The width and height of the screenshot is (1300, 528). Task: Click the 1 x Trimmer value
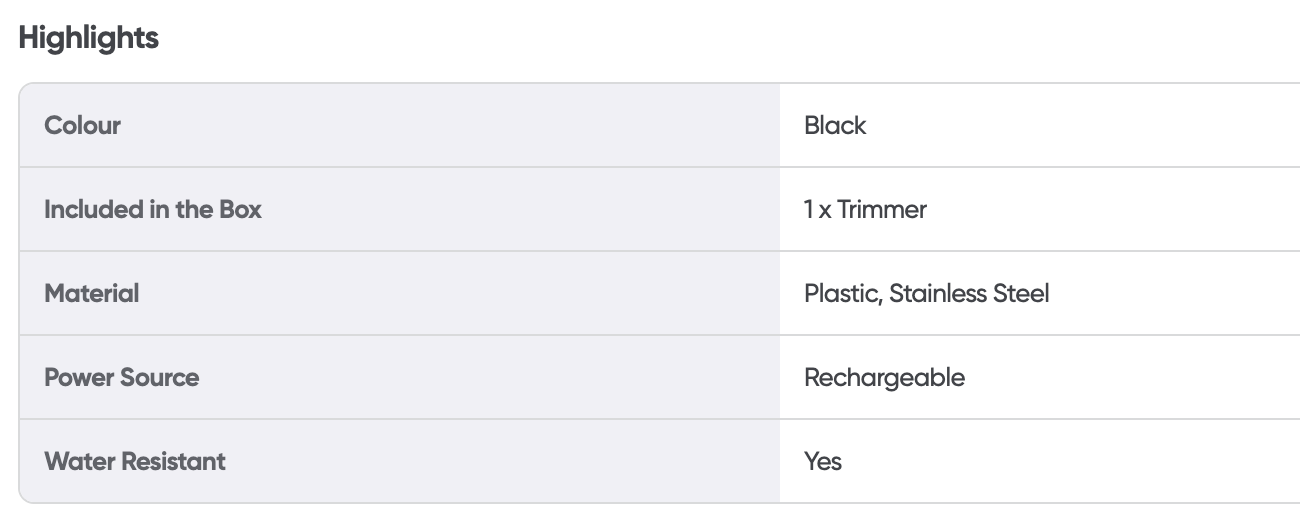click(865, 210)
